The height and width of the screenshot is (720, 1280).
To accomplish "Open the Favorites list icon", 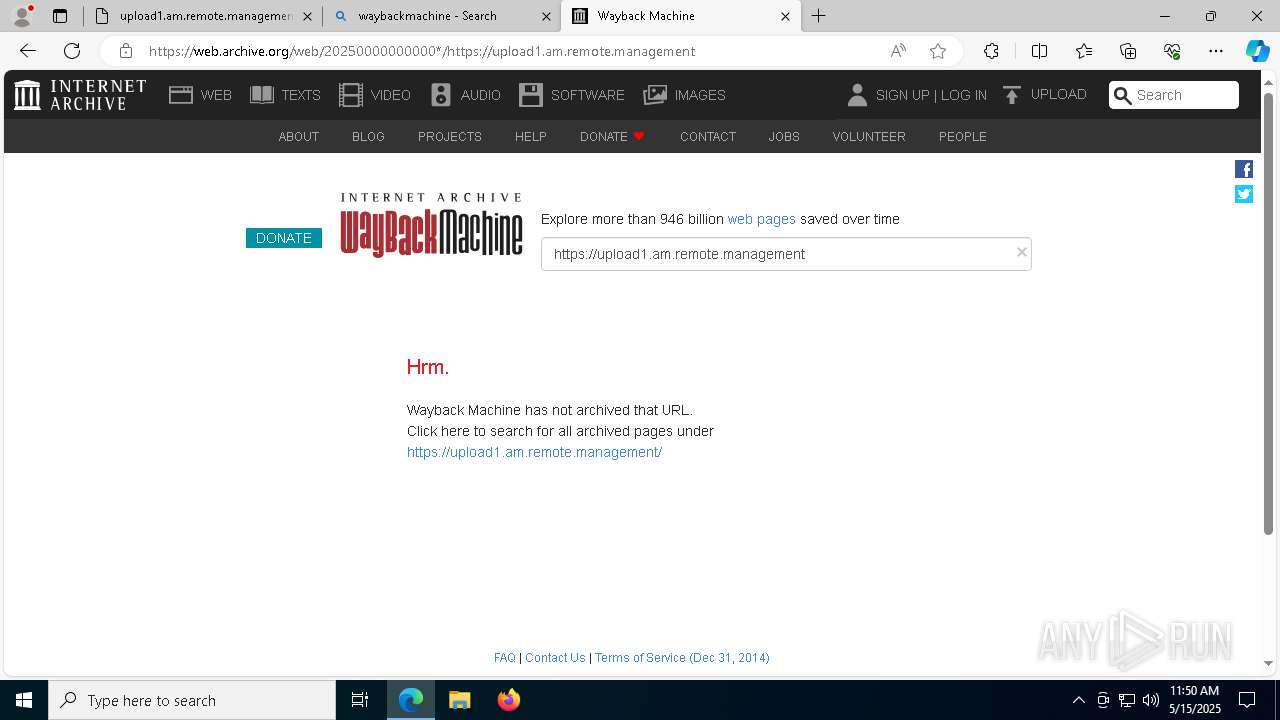I will [x=1084, y=51].
